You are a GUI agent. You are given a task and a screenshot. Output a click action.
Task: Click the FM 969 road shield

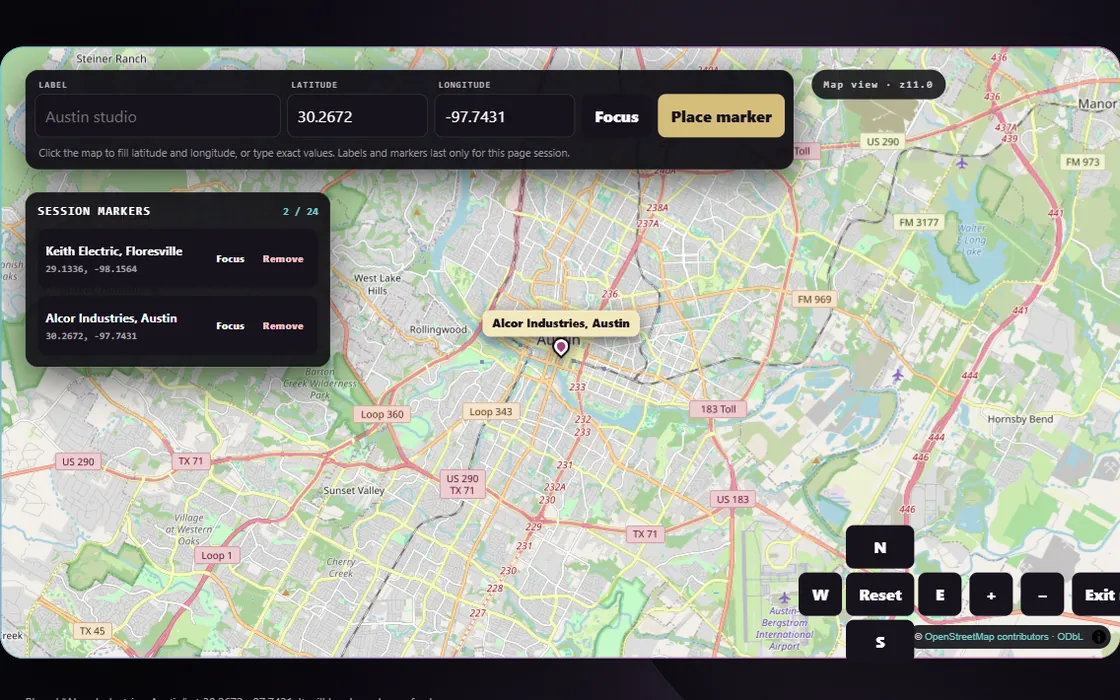tap(814, 299)
